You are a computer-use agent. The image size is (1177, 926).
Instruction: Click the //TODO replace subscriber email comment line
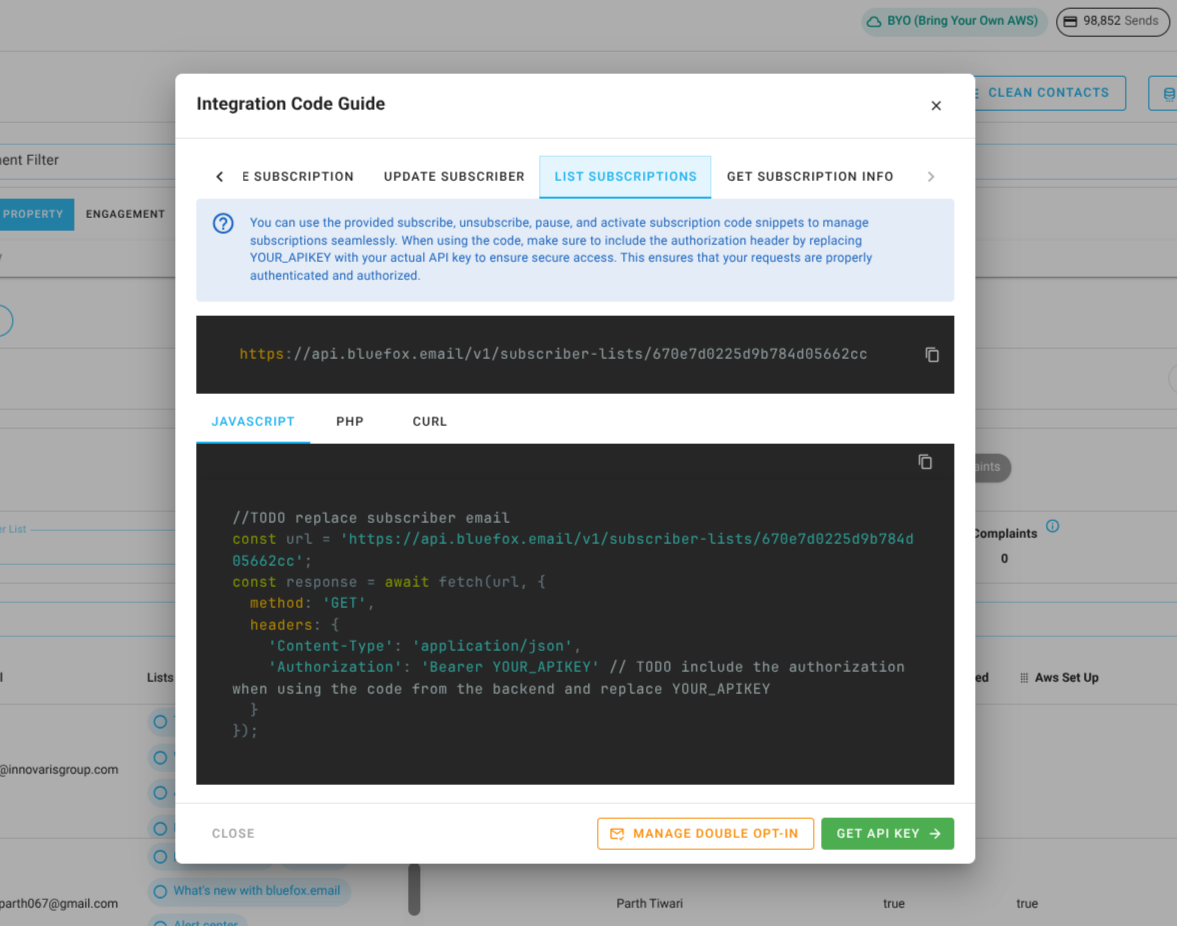tap(371, 518)
